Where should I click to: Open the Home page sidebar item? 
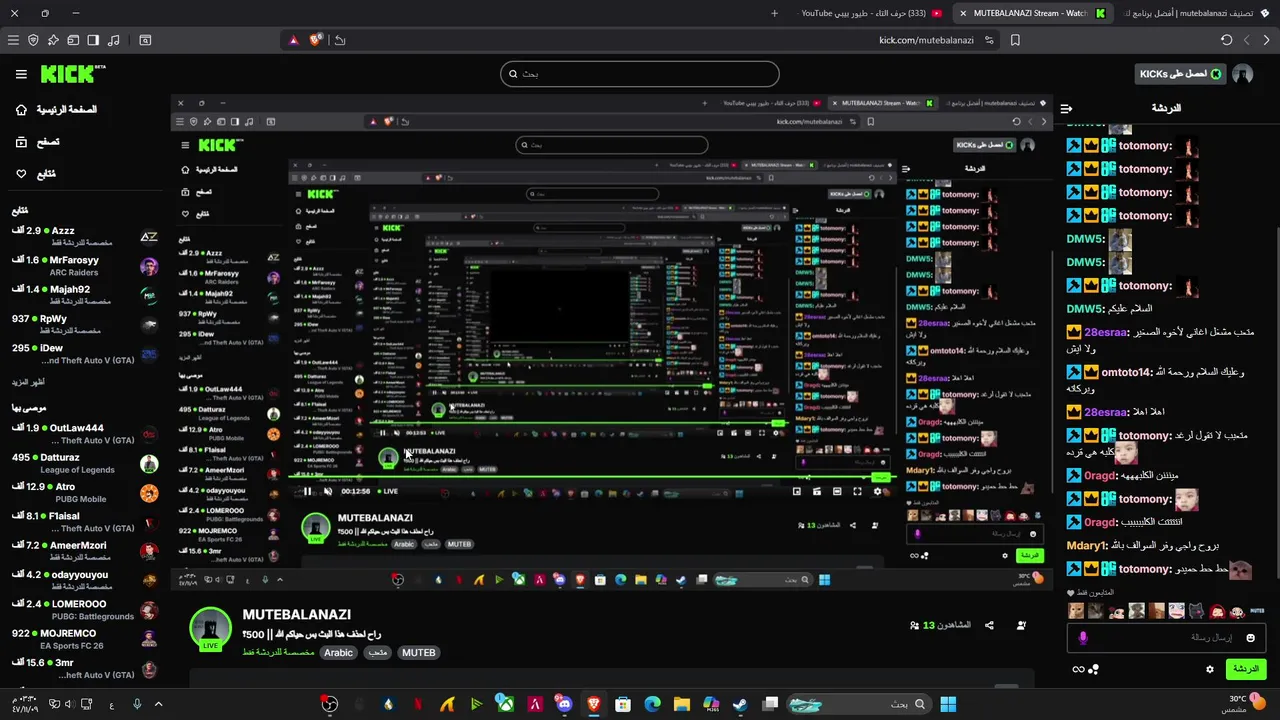pos(58,109)
